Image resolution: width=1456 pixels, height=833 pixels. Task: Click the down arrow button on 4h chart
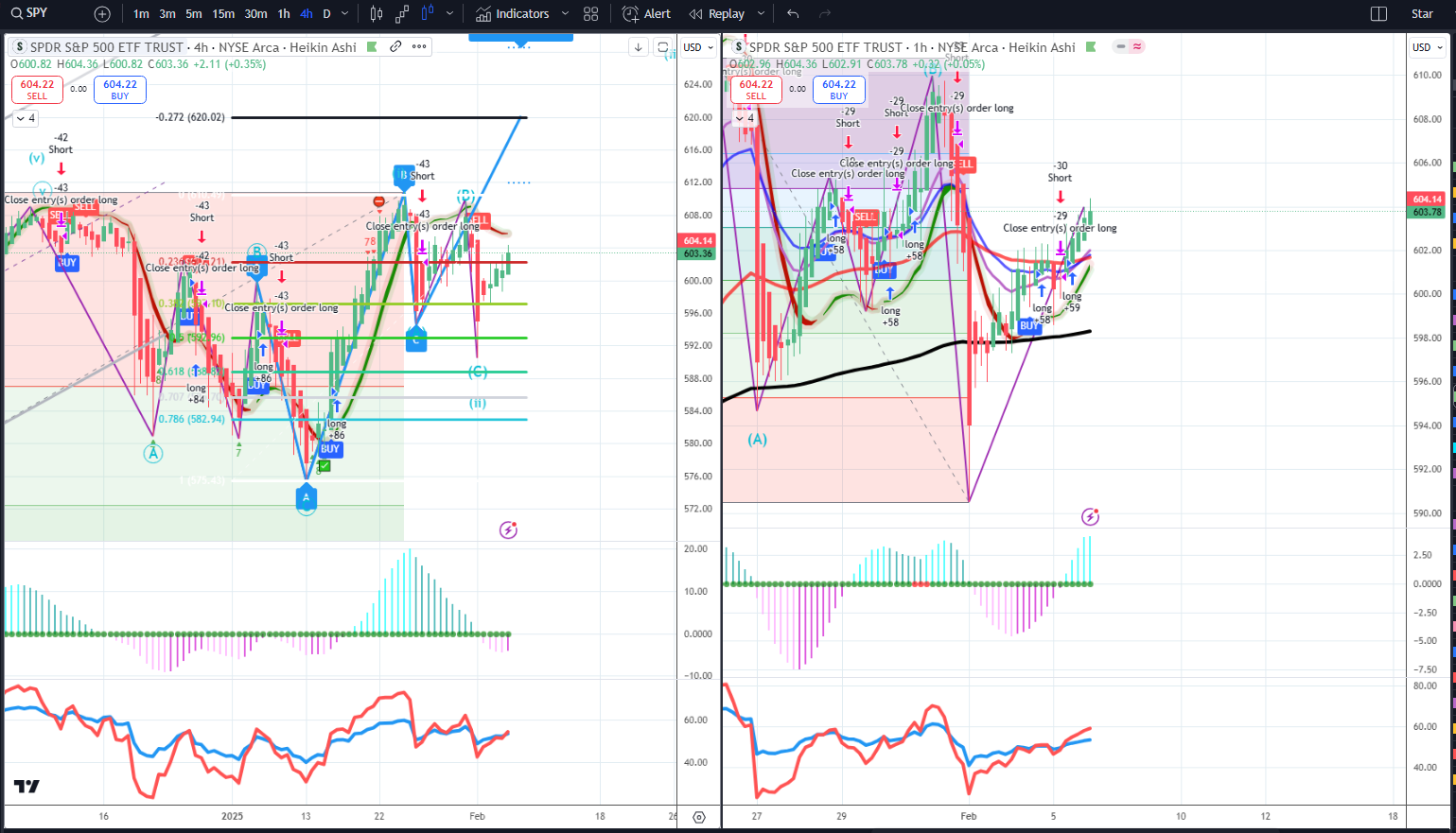point(639,47)
